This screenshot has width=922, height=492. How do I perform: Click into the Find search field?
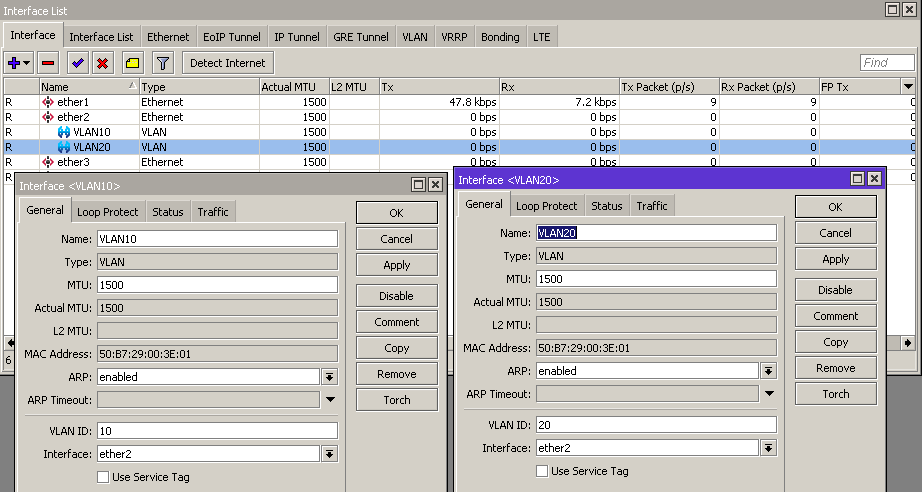[x=887, y=63]
